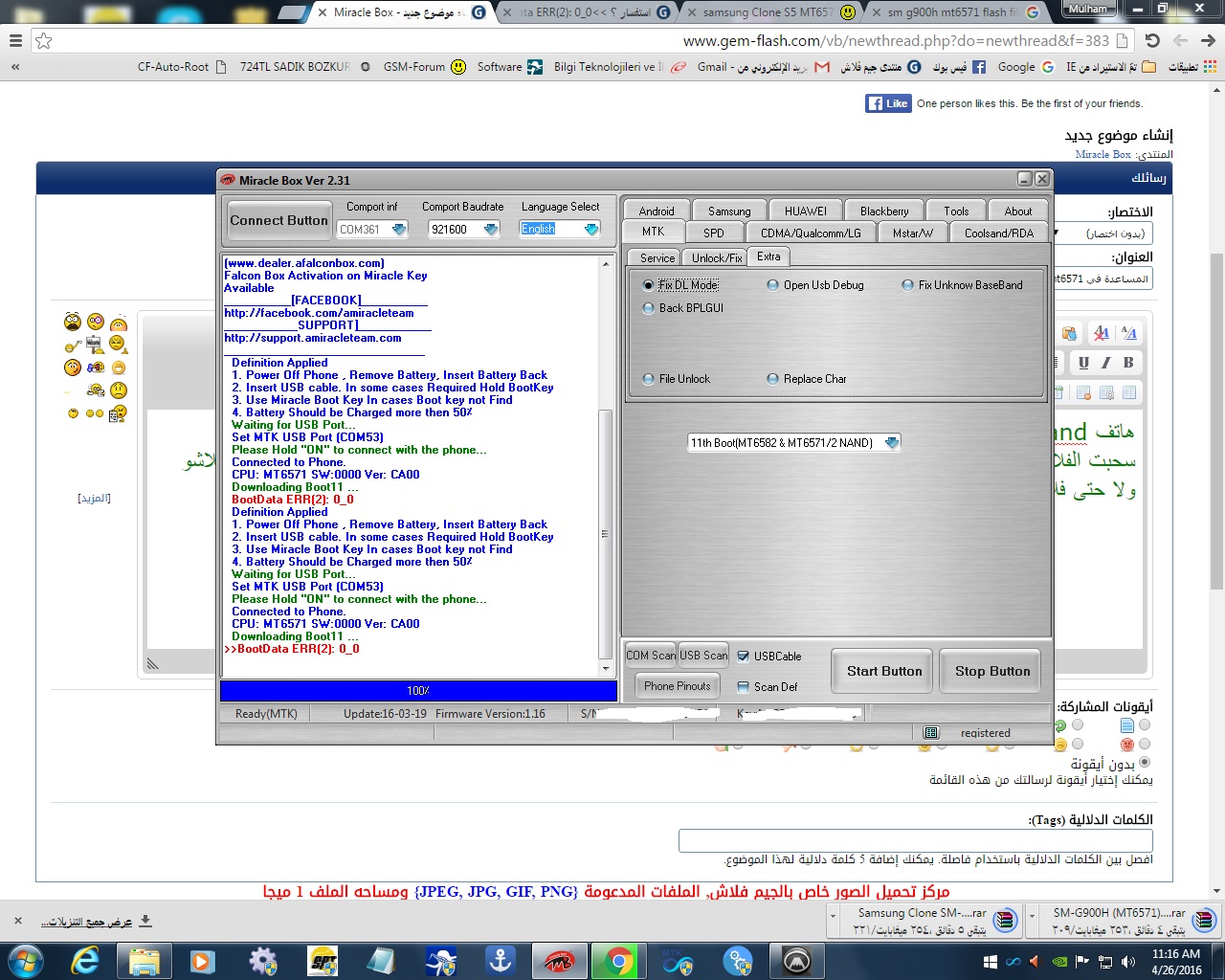This screenshot has width=1225, height=980.
Task: Toggle underline in forum editor
Action: coord(1083,363)
